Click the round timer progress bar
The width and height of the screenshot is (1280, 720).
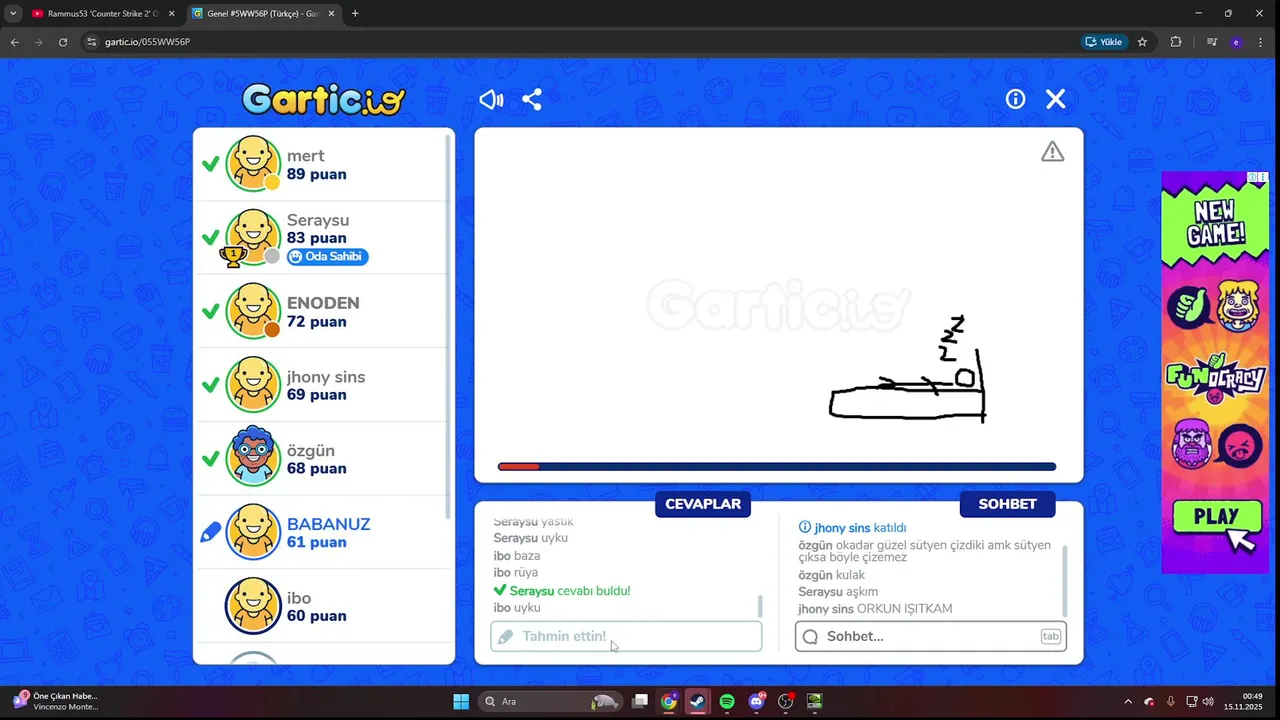point(777,466)
